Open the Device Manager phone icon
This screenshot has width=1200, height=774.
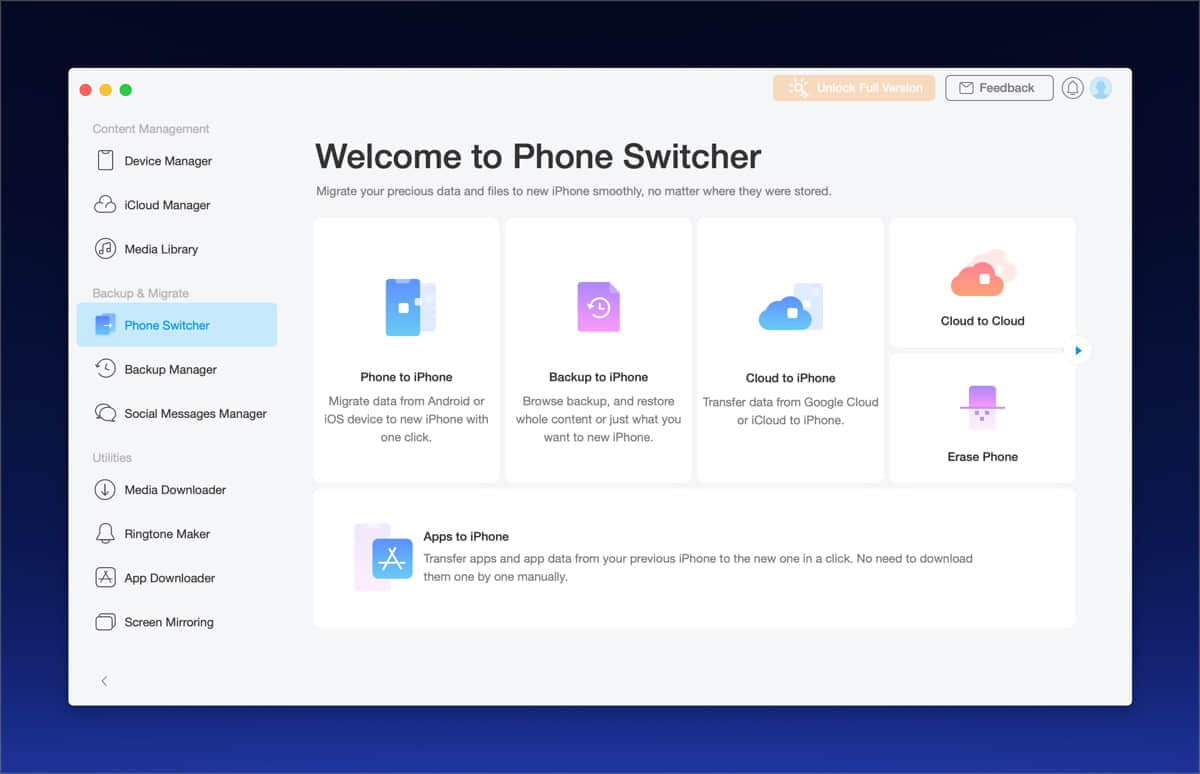coord(105,161)
